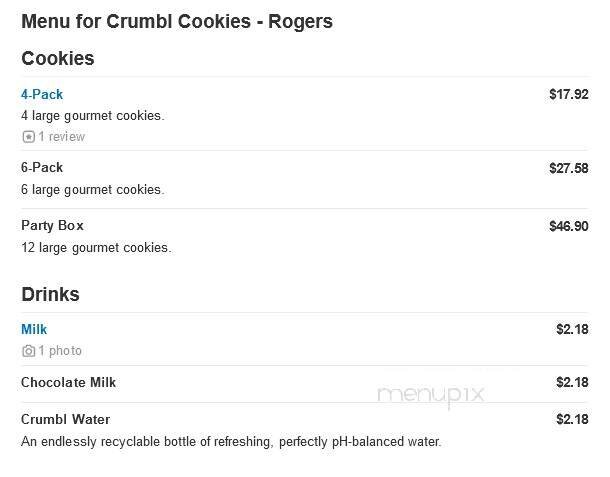Click the menupix watermark logo
This screenshot has width=610, height=477.
(430, 394)
